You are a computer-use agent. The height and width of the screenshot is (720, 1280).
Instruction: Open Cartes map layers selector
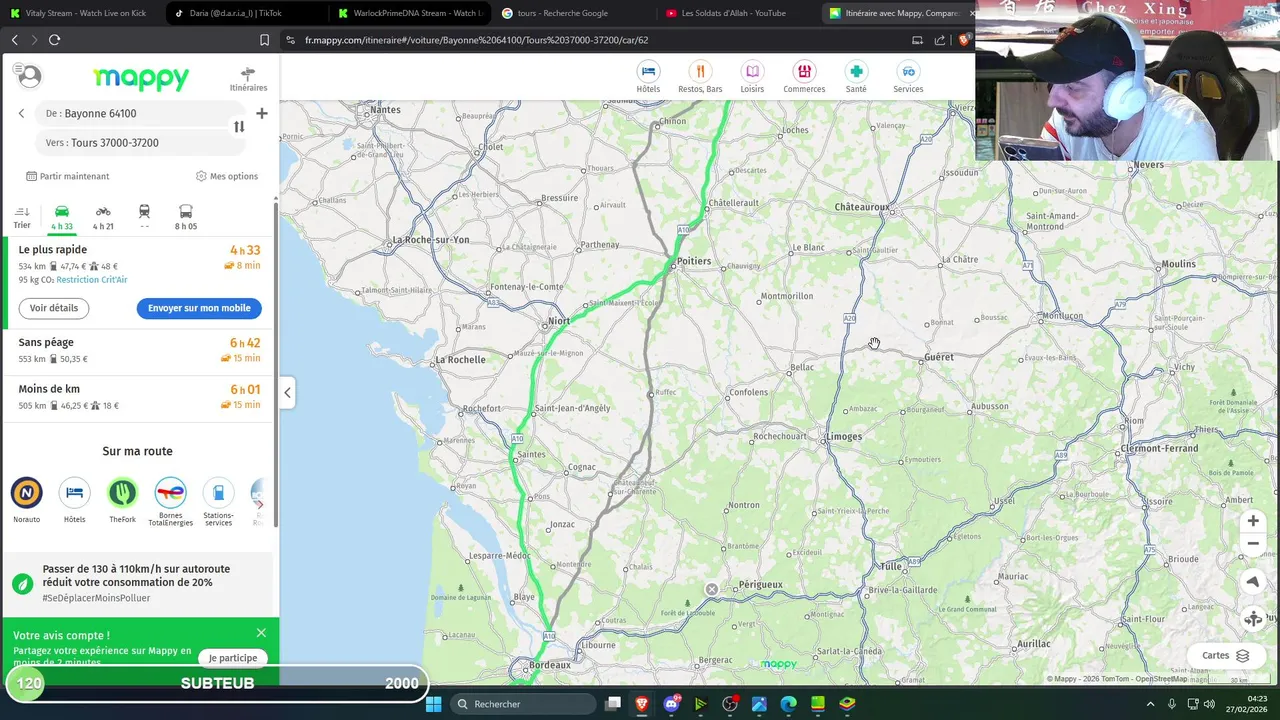(1227, 656)
